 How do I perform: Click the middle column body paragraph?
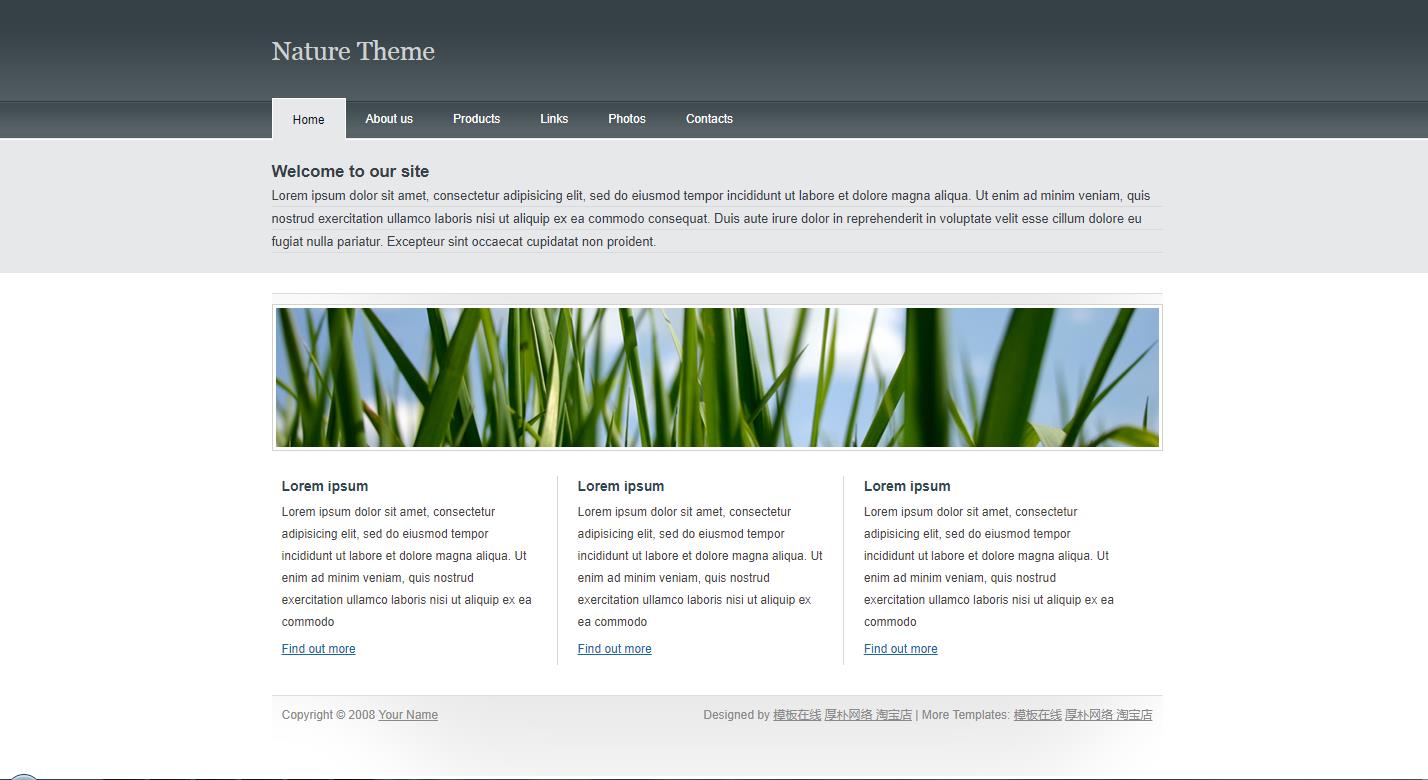700,567
